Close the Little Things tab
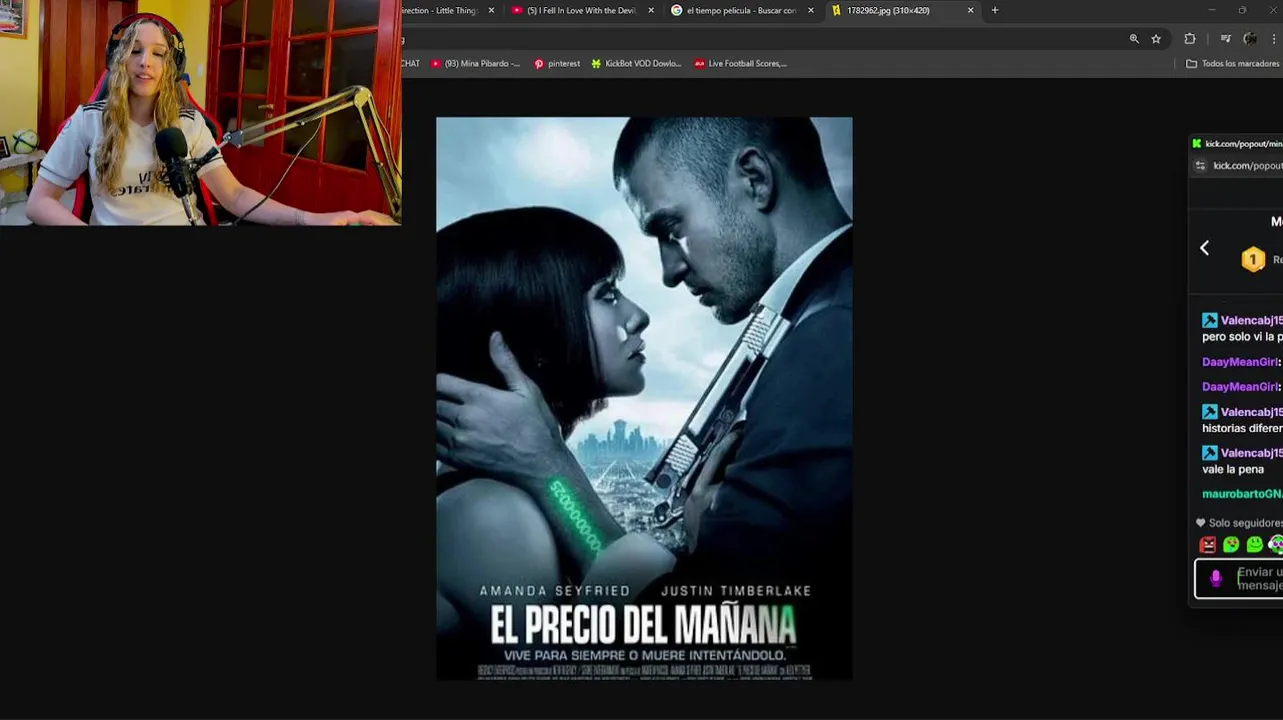Viewport: 1283px width, 720px height. click(x=491, y=10)
